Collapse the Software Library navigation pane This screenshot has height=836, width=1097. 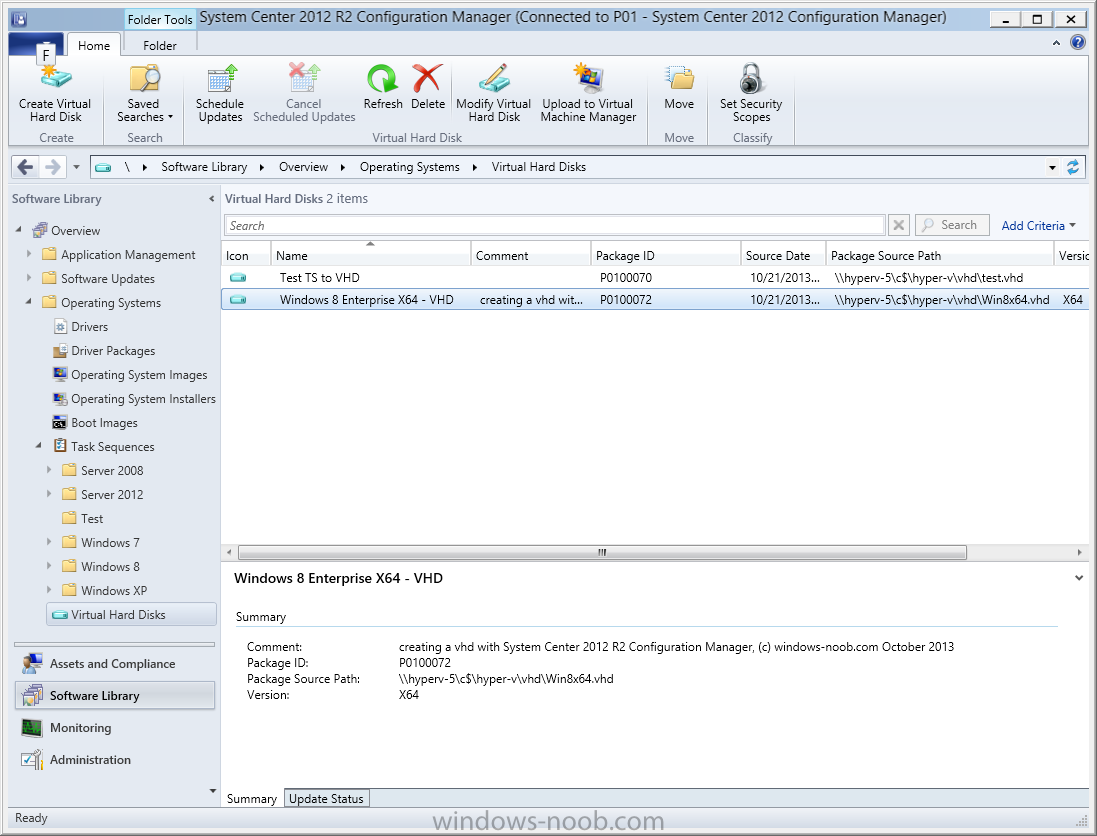point(211,199)
